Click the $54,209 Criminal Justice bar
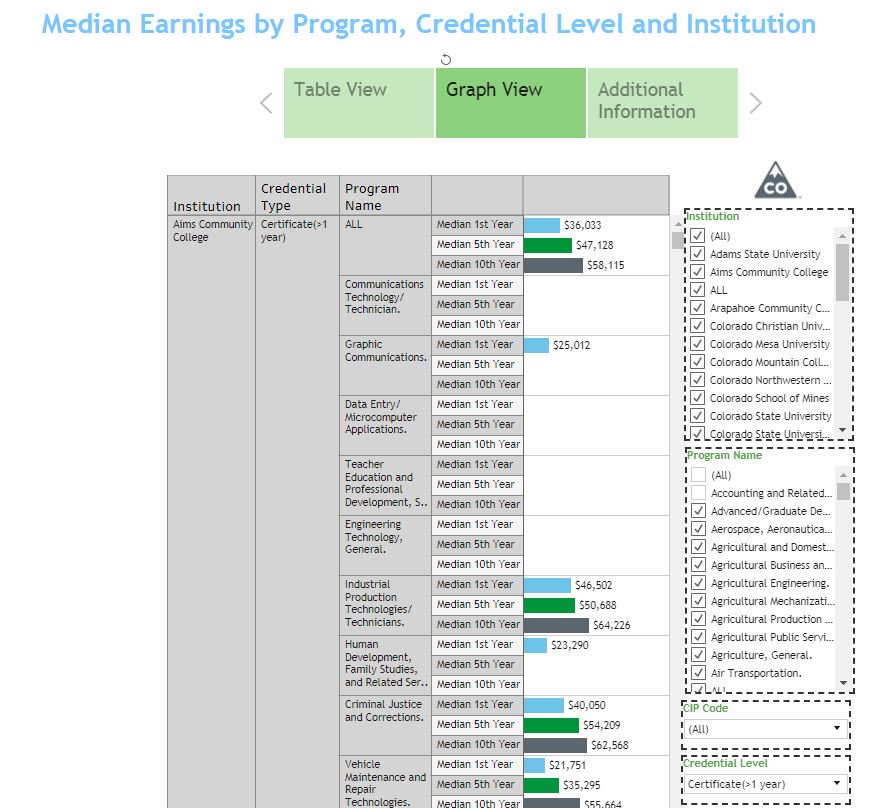This screenshot has width=876, height=808. (x=551, y=725)
